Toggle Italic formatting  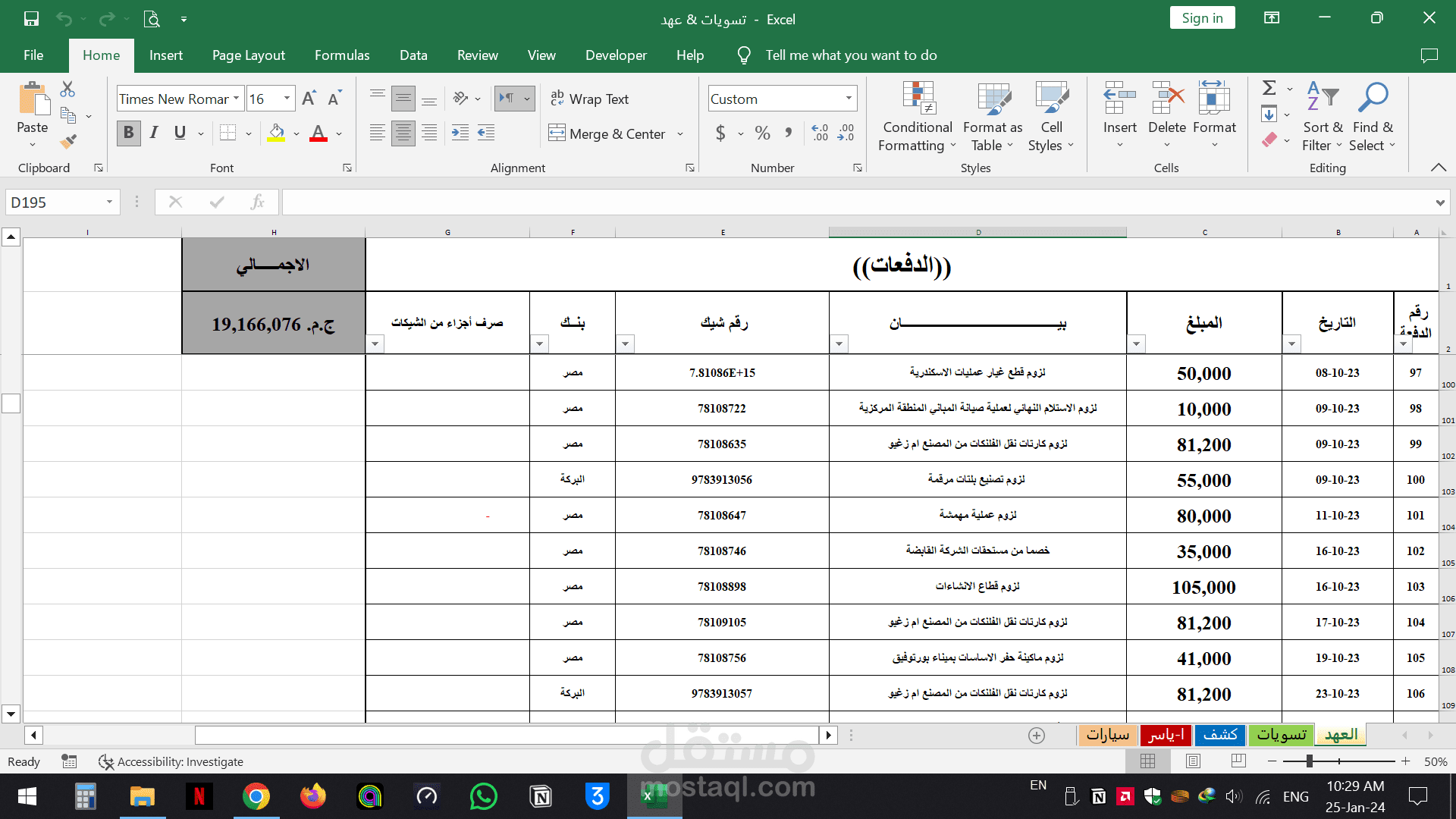click(153, 133)
